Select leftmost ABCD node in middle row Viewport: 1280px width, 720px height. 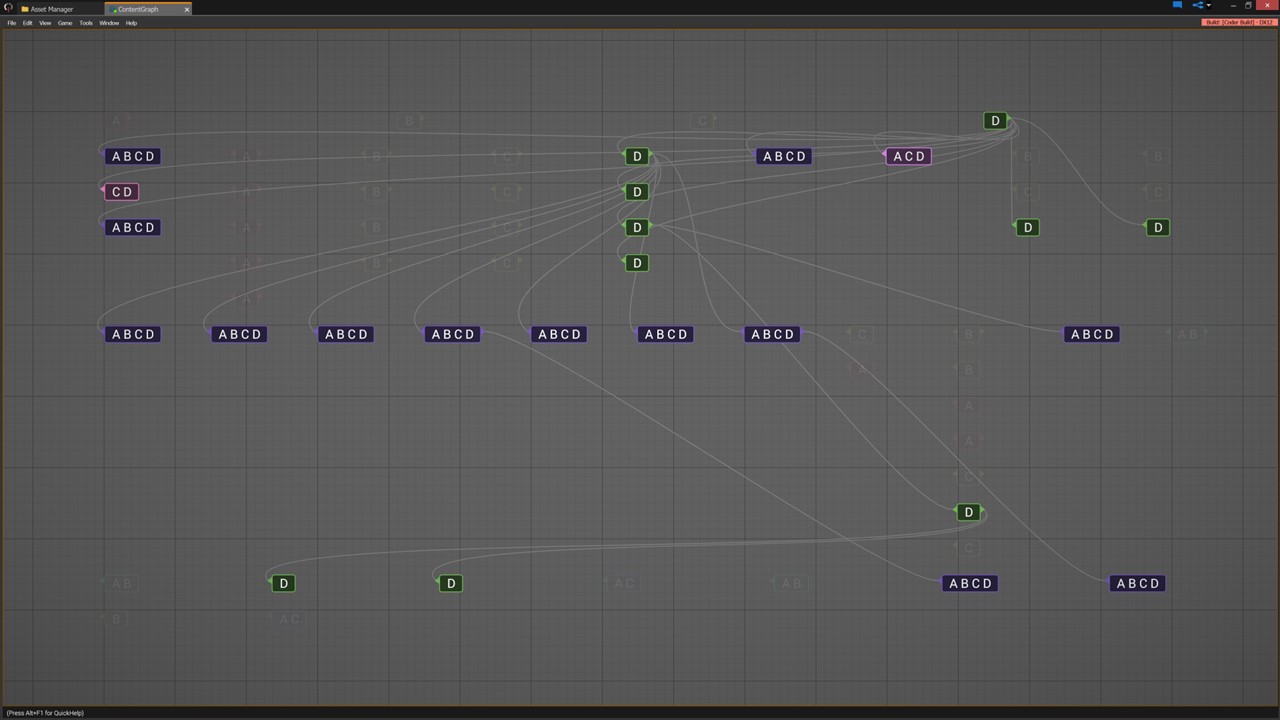(133, 334)
